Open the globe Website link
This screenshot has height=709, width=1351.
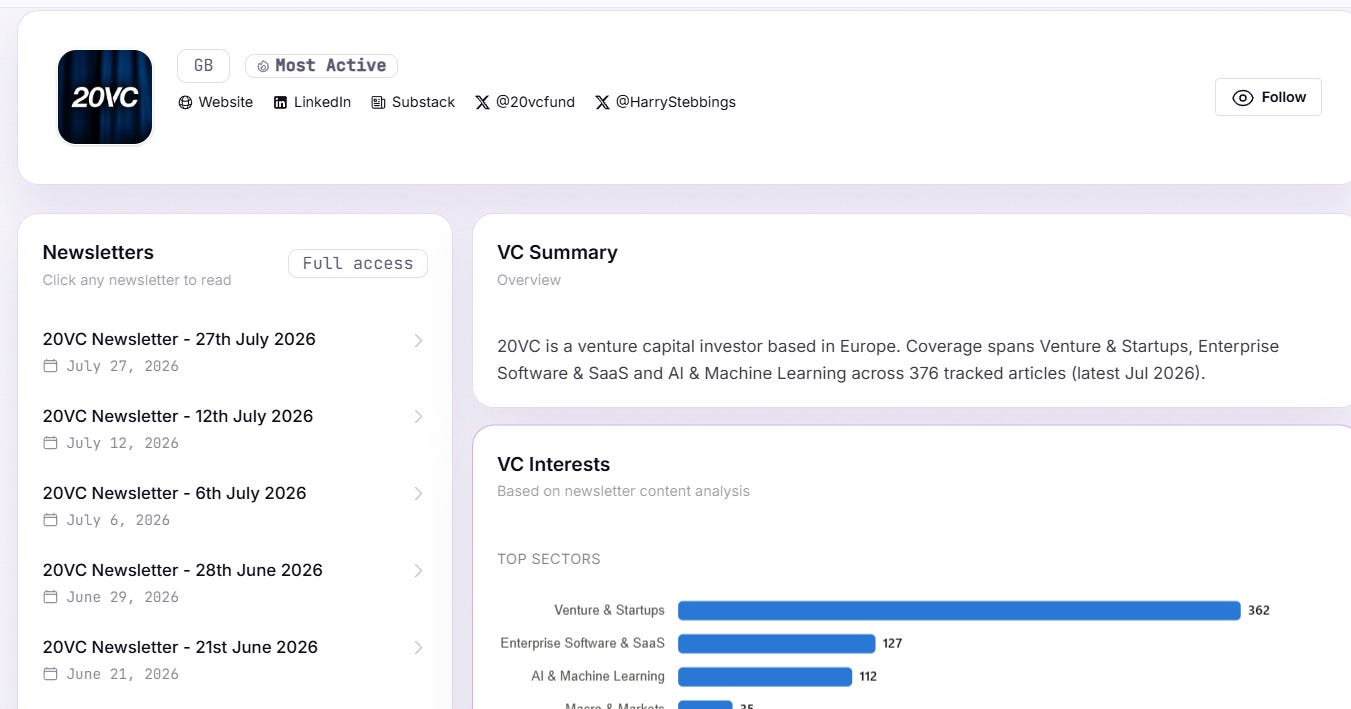click(215, 102)
